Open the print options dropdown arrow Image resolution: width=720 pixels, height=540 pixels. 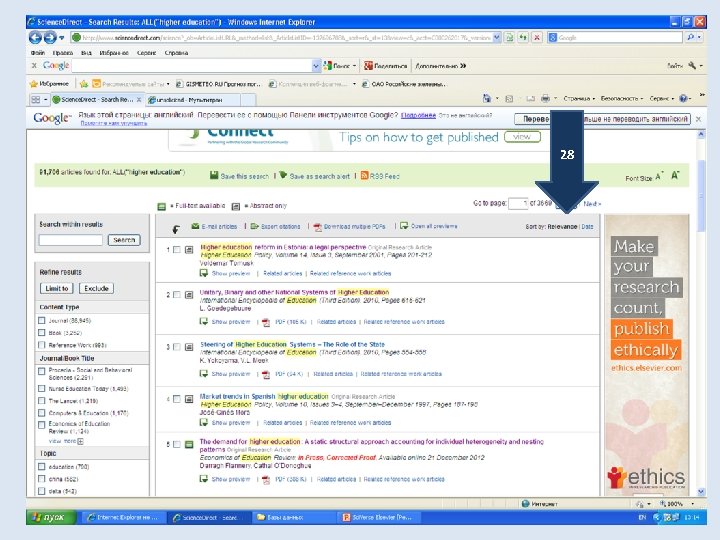tap(555, 98)
